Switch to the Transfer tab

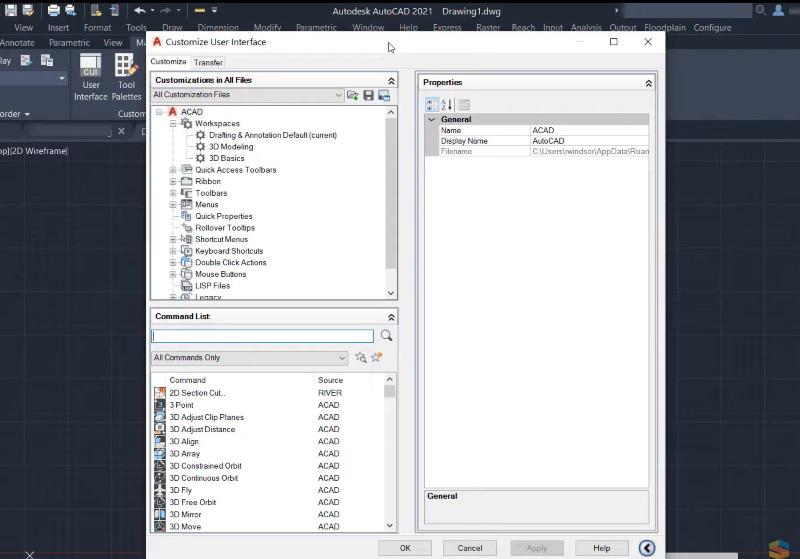[x=208, y=62]
